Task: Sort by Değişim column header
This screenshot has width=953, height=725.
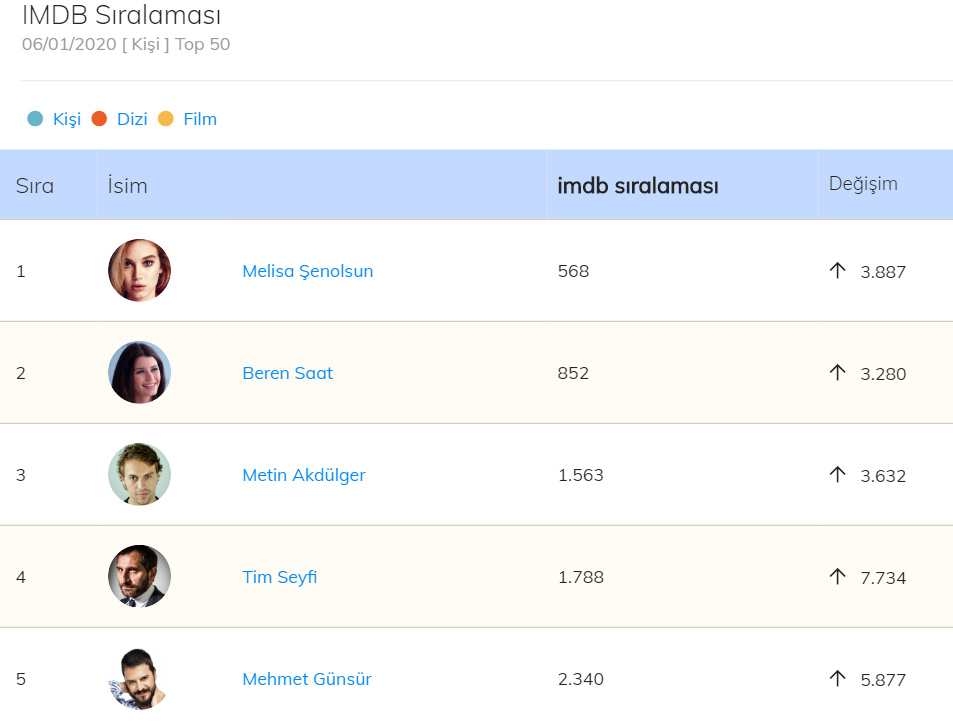Action: pos(863,184)
